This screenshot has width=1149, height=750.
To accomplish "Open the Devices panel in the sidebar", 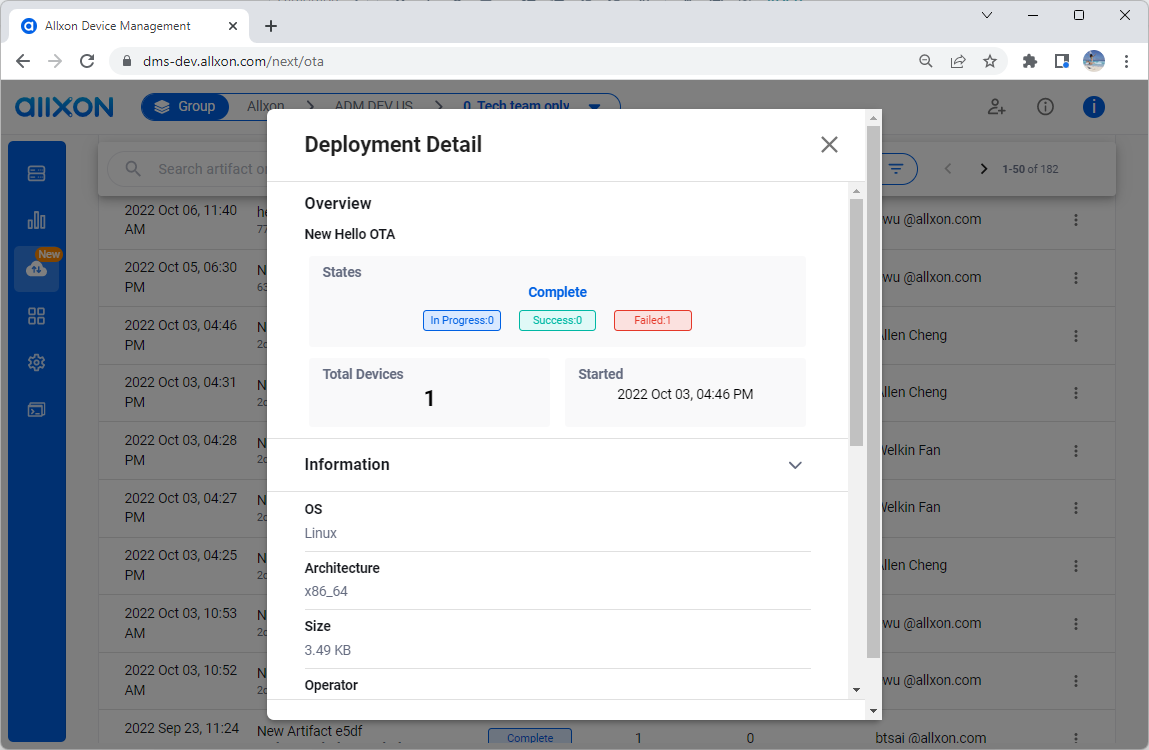I will [37, 172].
